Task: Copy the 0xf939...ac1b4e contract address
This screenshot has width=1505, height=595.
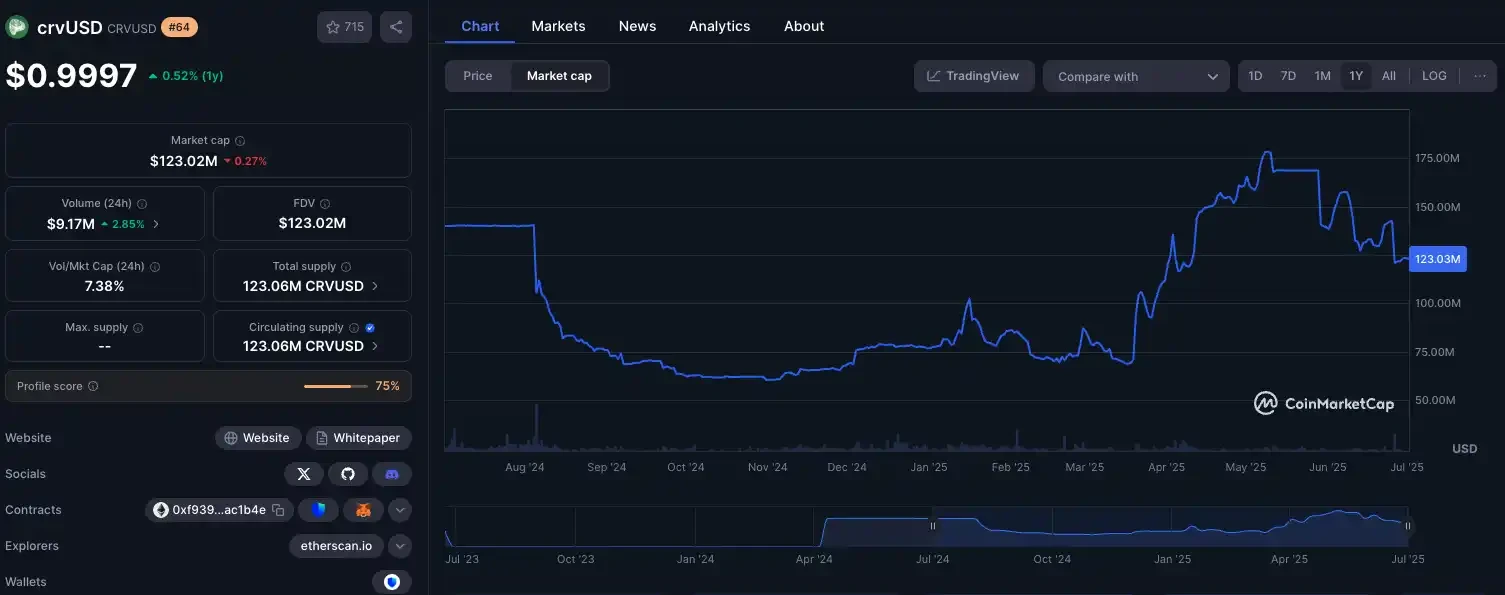Action: tap(279, 510)
